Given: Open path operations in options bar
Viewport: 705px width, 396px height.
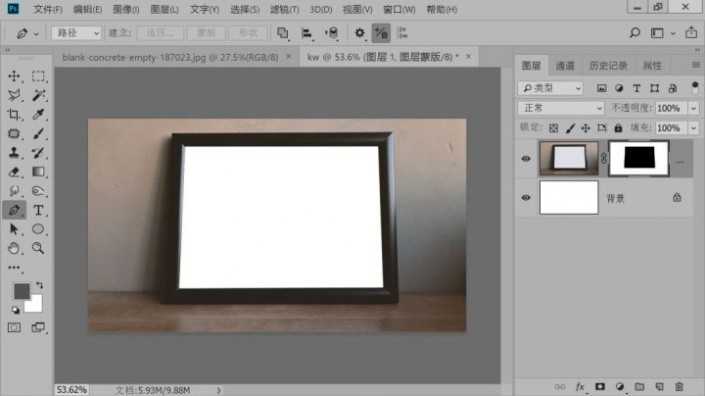Looking at the screenshot, I should pos(282,33).
